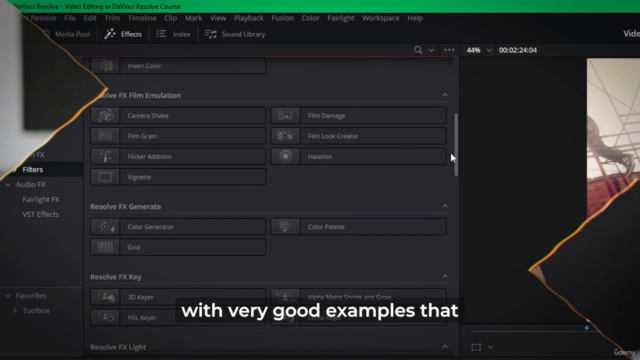
Task: Open the Clip menu
Action: tap(170, 18)
